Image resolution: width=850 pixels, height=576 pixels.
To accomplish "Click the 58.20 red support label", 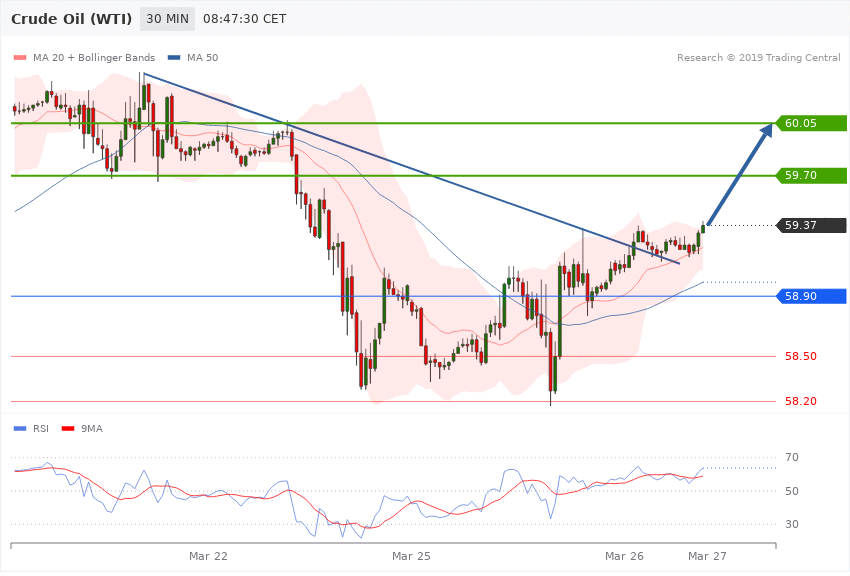I will (x=801, y=401).
